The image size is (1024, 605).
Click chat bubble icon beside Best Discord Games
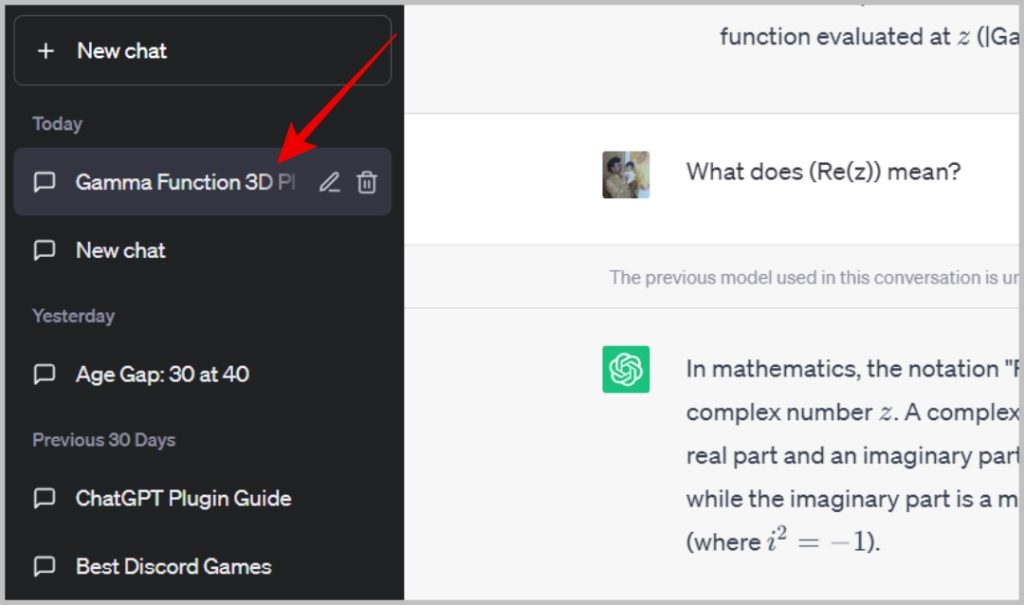click(x=44, y=566)
